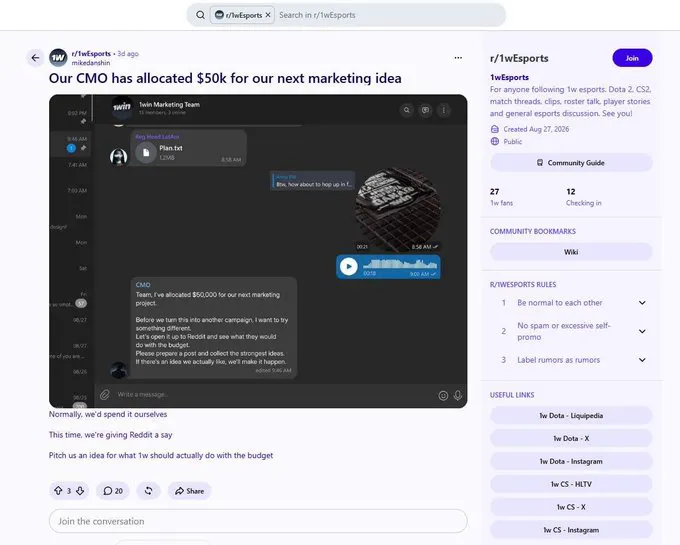Image resolution: width=680 pixels, height=545 pixels.
Task: Click the globe icon next to Public
Action: click(x=494, y=141)
